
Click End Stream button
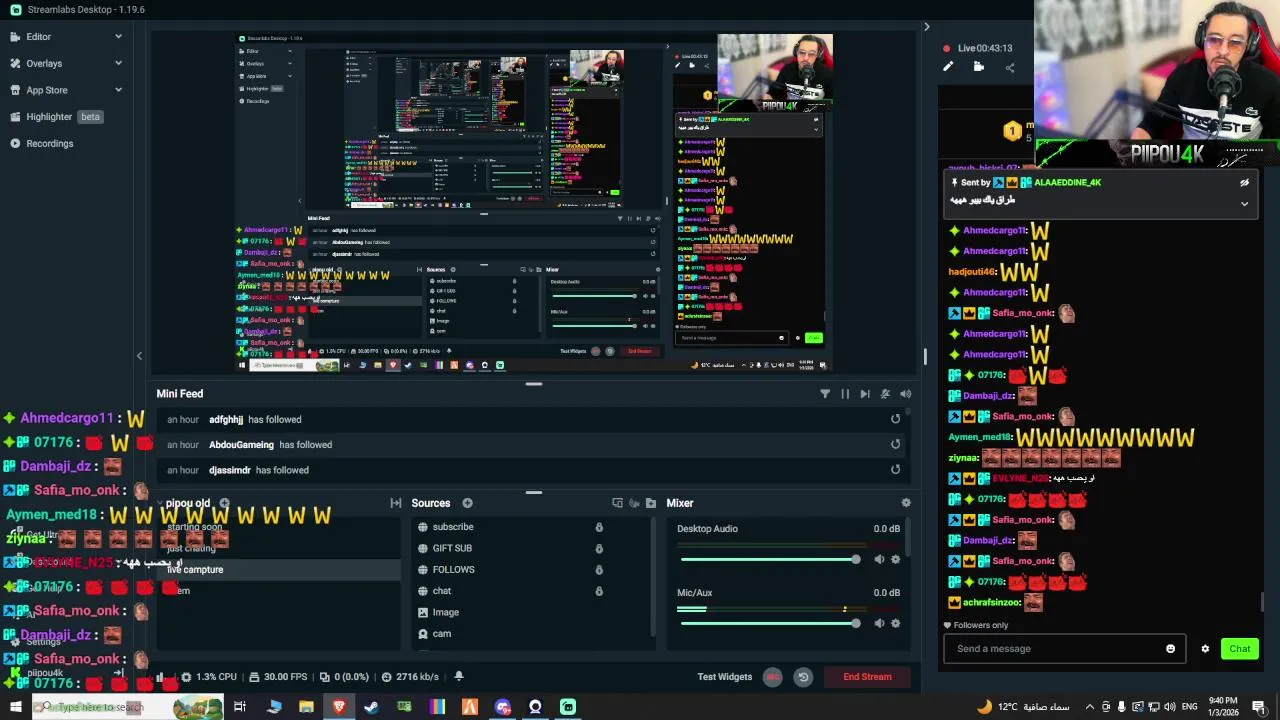tap(867, 677)
